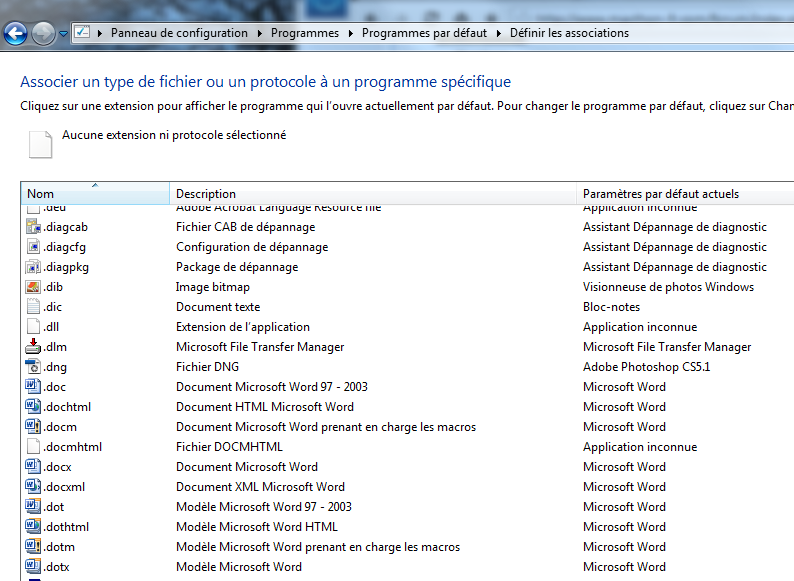Image resolution: width=794 pixels, height=581 pixels.
Task: Select the .docx Word document icon
Action: coord(33,467)
